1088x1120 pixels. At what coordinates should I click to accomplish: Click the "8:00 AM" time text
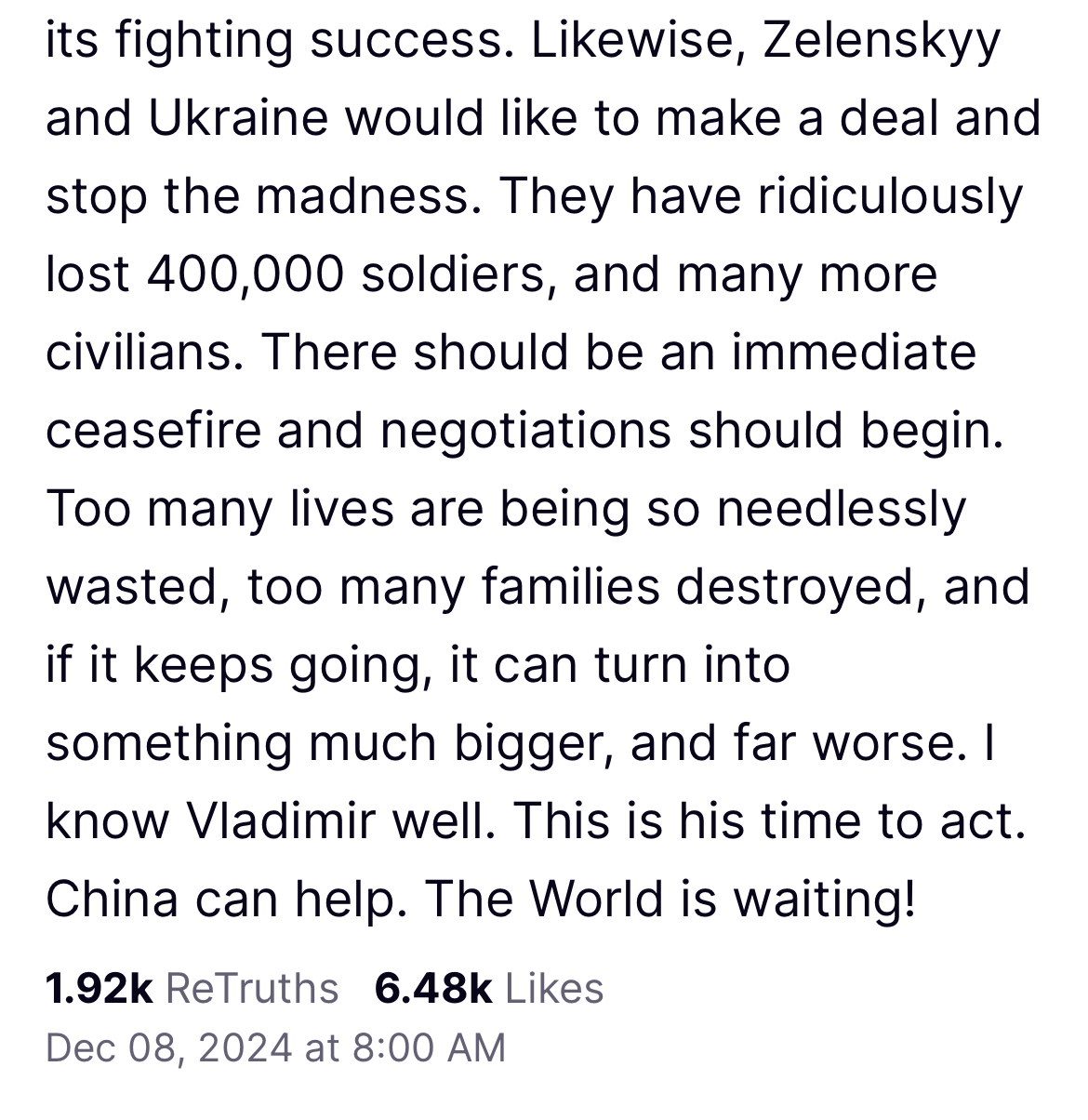[429, 1047]
